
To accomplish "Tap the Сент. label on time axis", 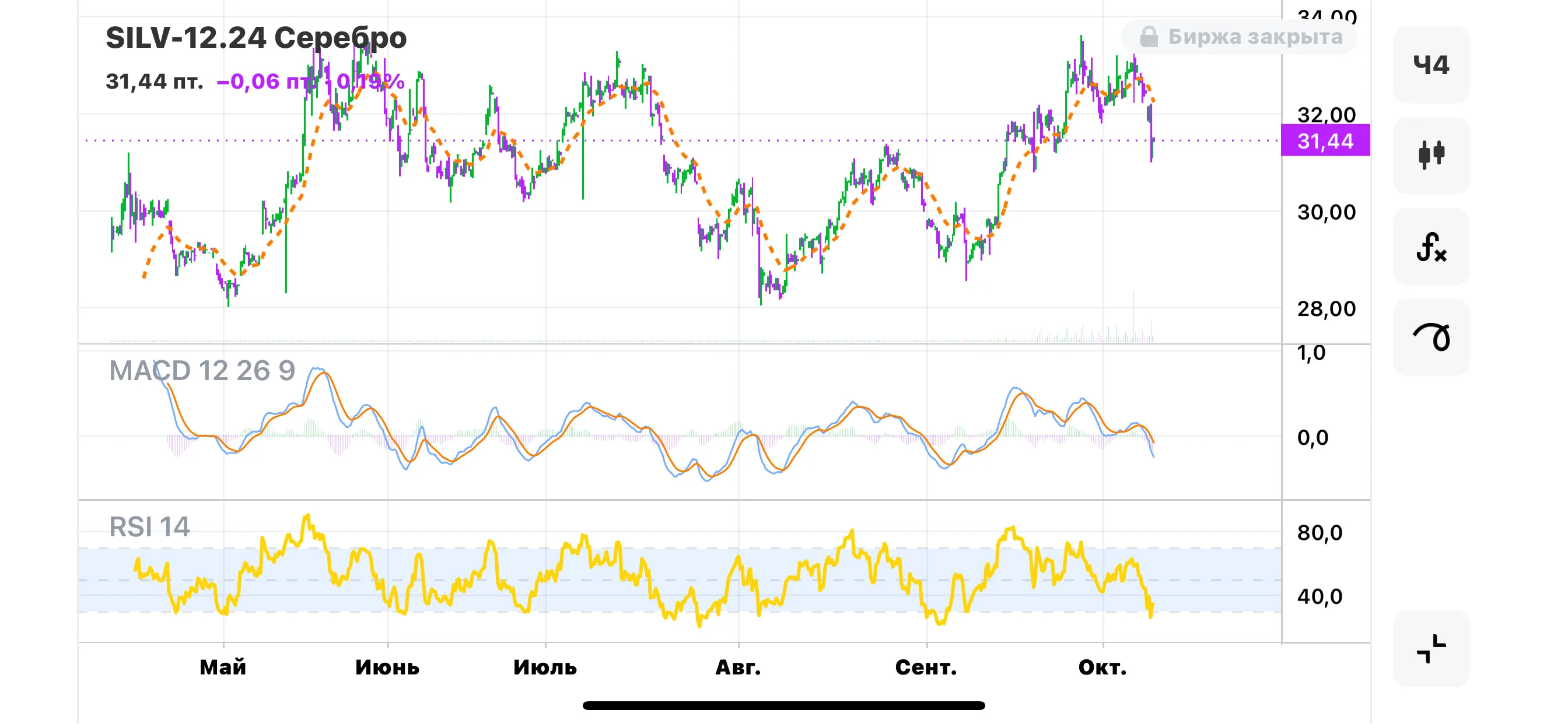I will (x=926, y=667).
